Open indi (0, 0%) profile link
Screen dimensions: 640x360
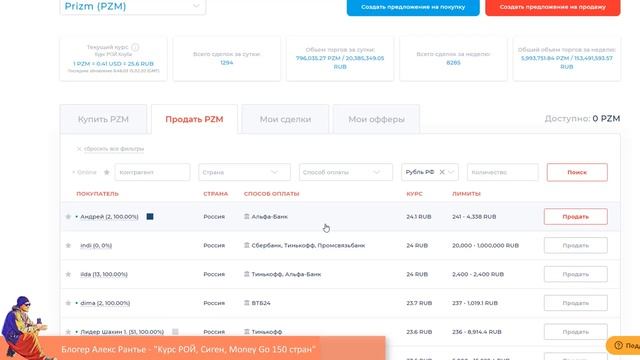96,246
